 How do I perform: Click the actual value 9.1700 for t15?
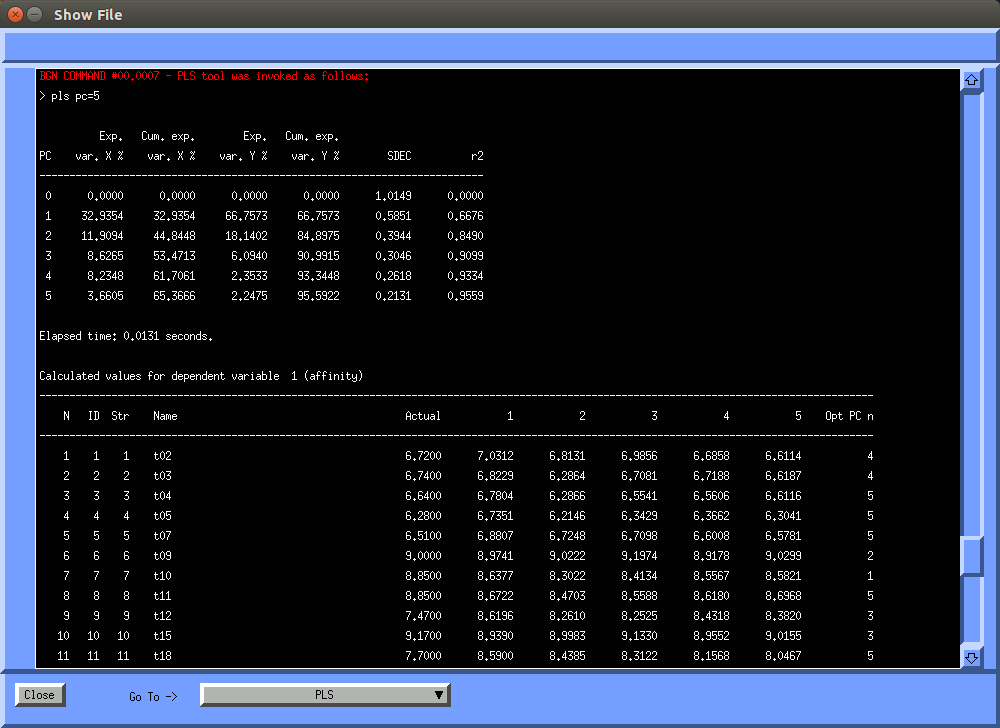pos(422,636)
